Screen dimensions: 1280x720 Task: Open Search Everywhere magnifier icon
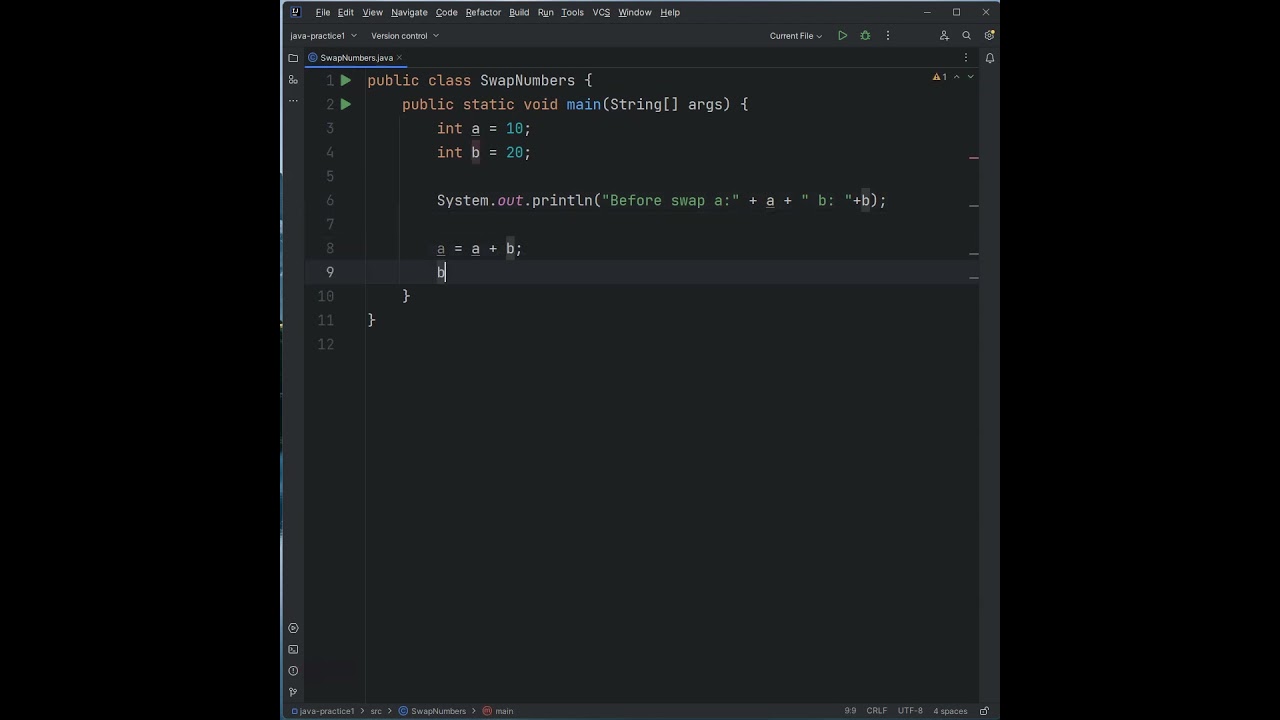[966, 36]
